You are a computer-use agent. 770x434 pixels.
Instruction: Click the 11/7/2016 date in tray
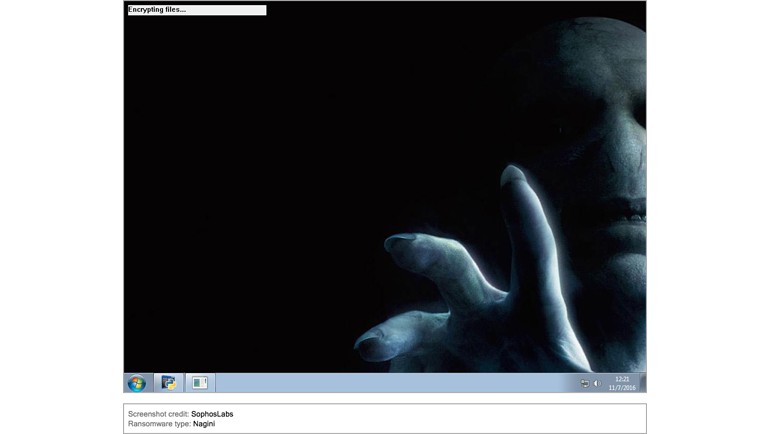tap(621, 388)
